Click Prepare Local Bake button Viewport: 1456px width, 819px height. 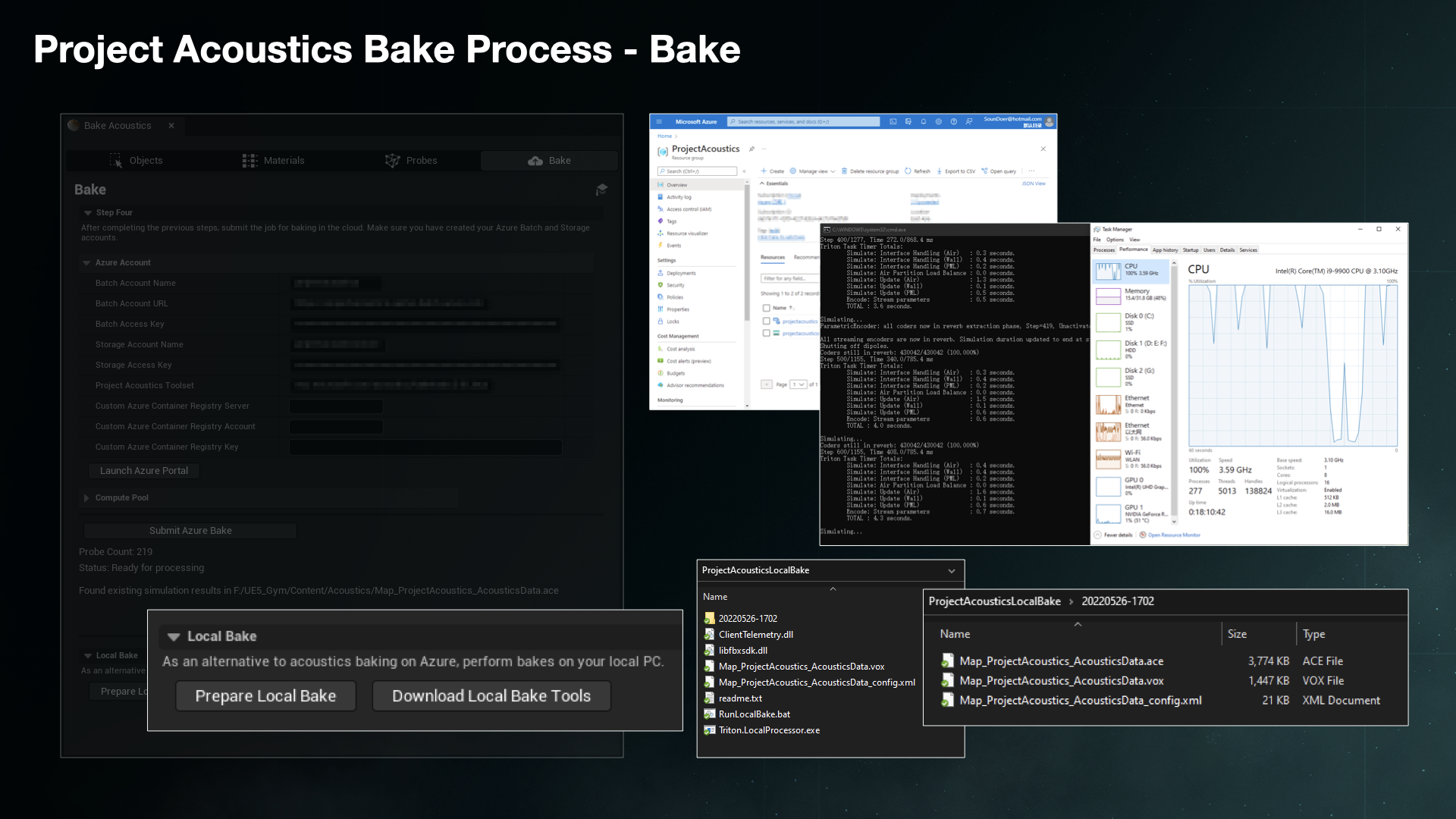point(265,696)
